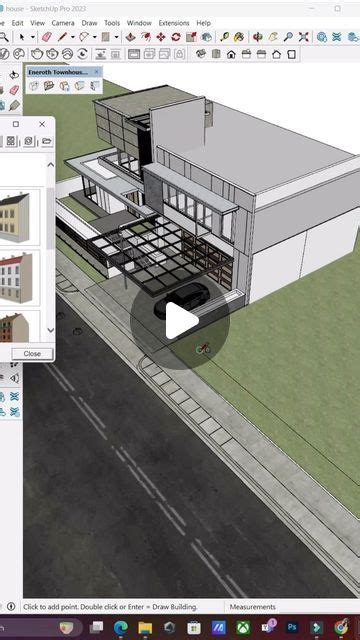Click the padlock icon in second toolbar row
The image size is (360, 640).
[x=179, y=54]
